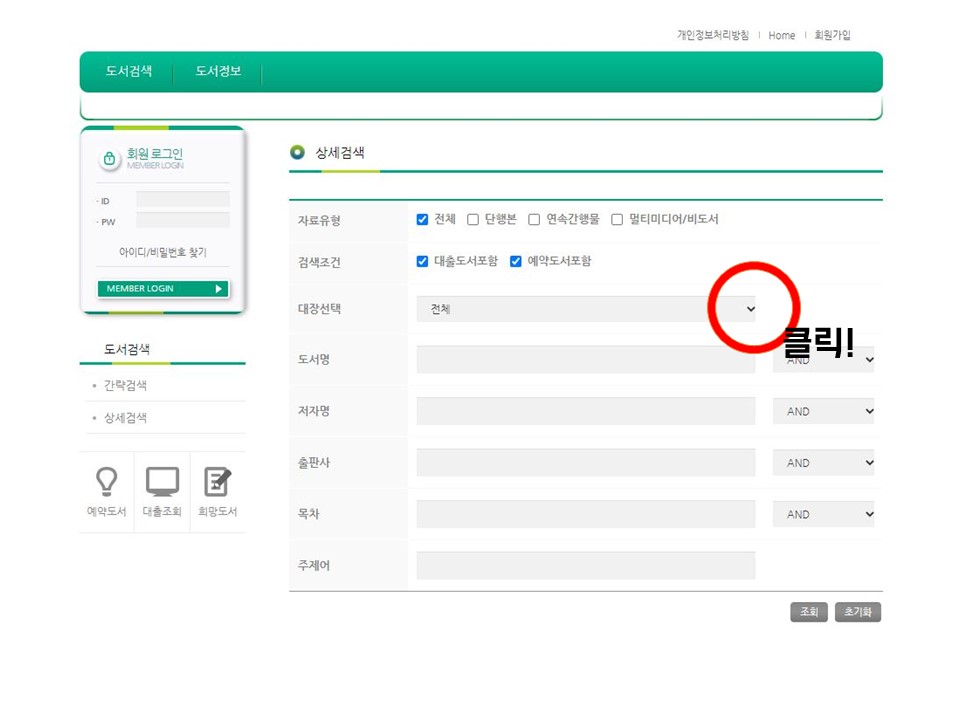The image size is (960, 720).
Task: Go to 간략검색 in sidebar
Action: [126, 386]
